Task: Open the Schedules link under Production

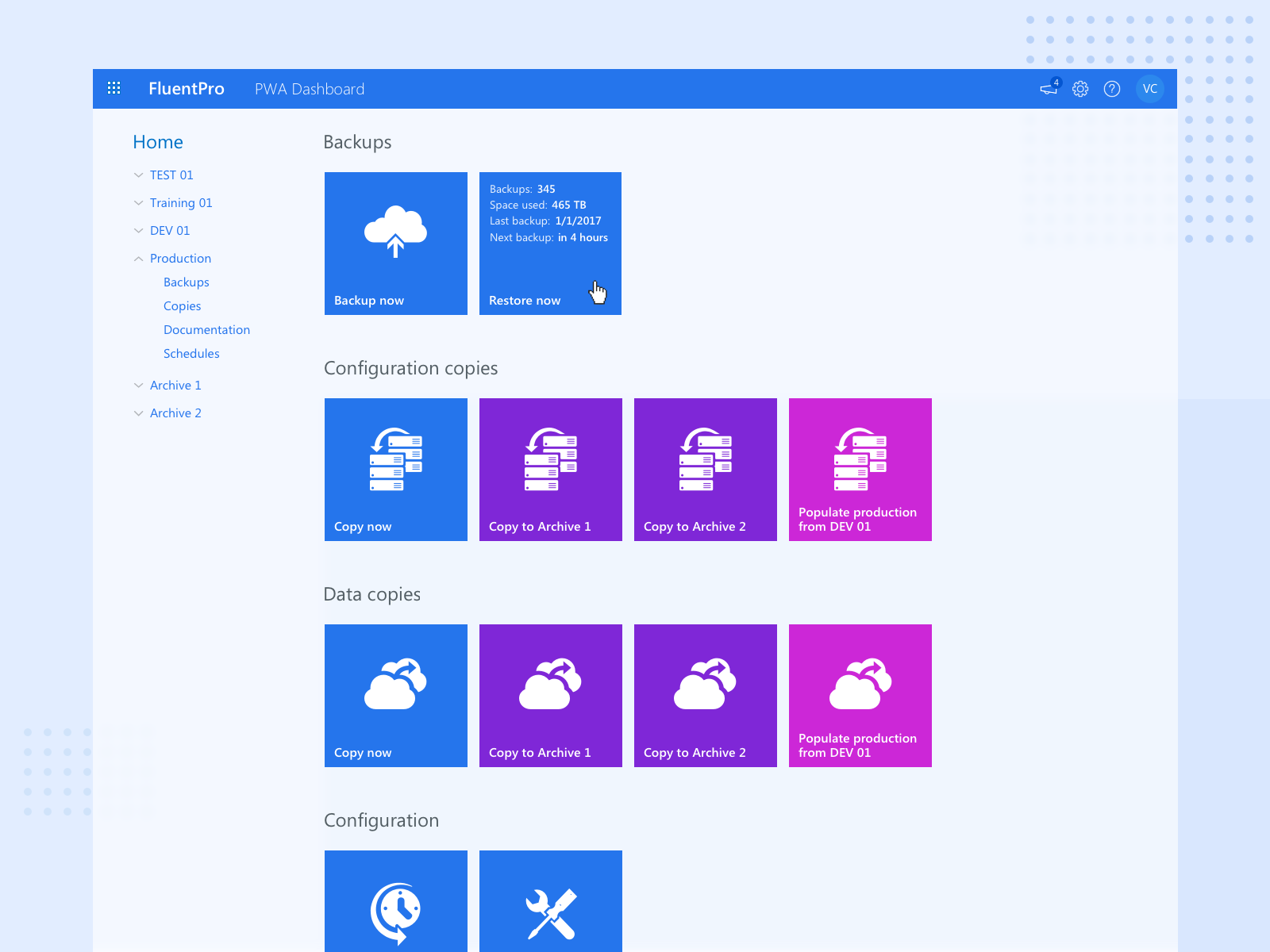Action: coord(191,353)
